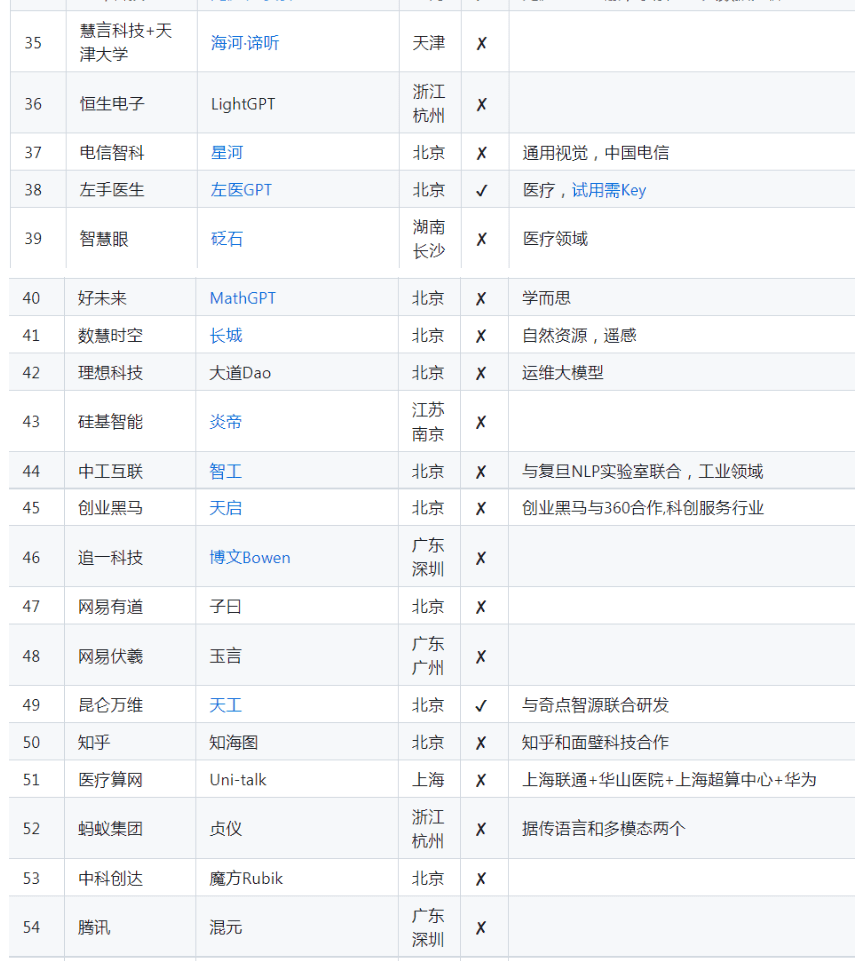864x961 pixels.
Task: Click the check mark in the 左手医生 row
Action: pyautogui.click(x=481, y=190)
